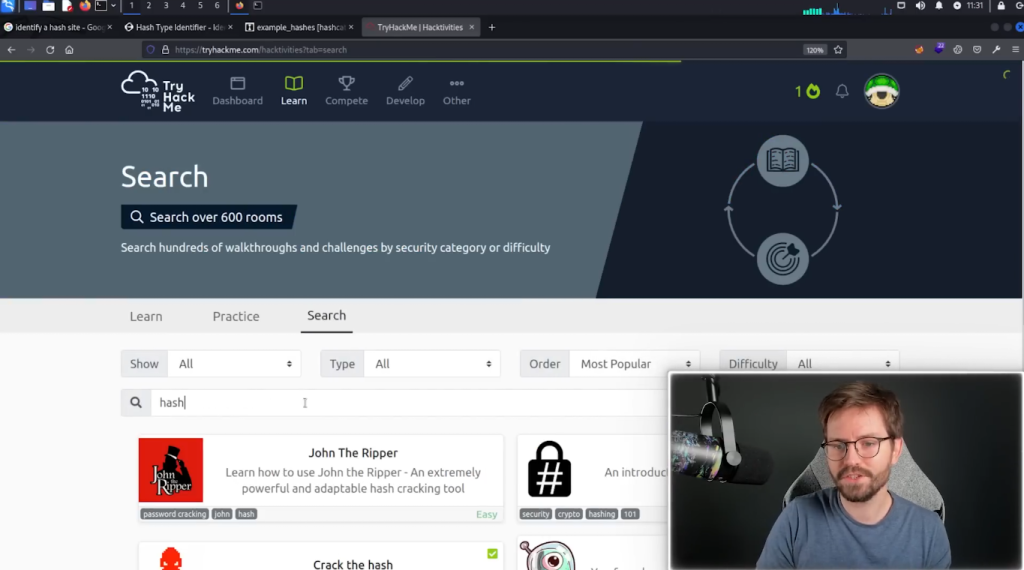Open the notifications bell on TryHackMe
The image size is (1024, 570).
[x=842, y=91]
